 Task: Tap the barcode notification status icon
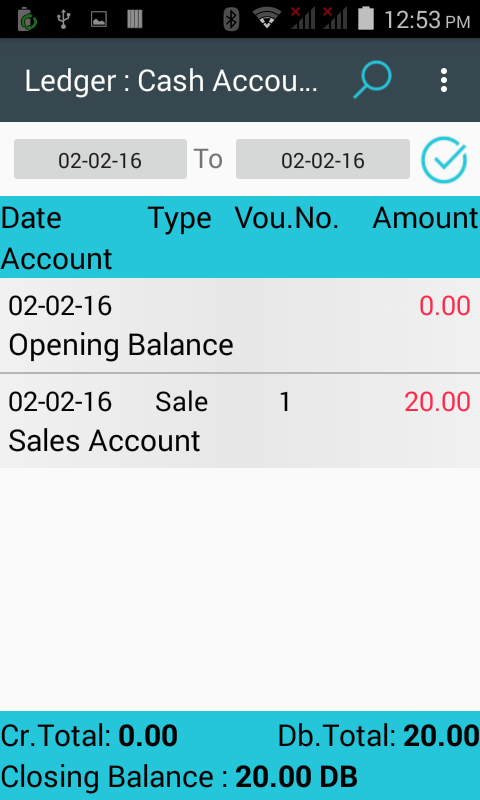tap(135, 19)
